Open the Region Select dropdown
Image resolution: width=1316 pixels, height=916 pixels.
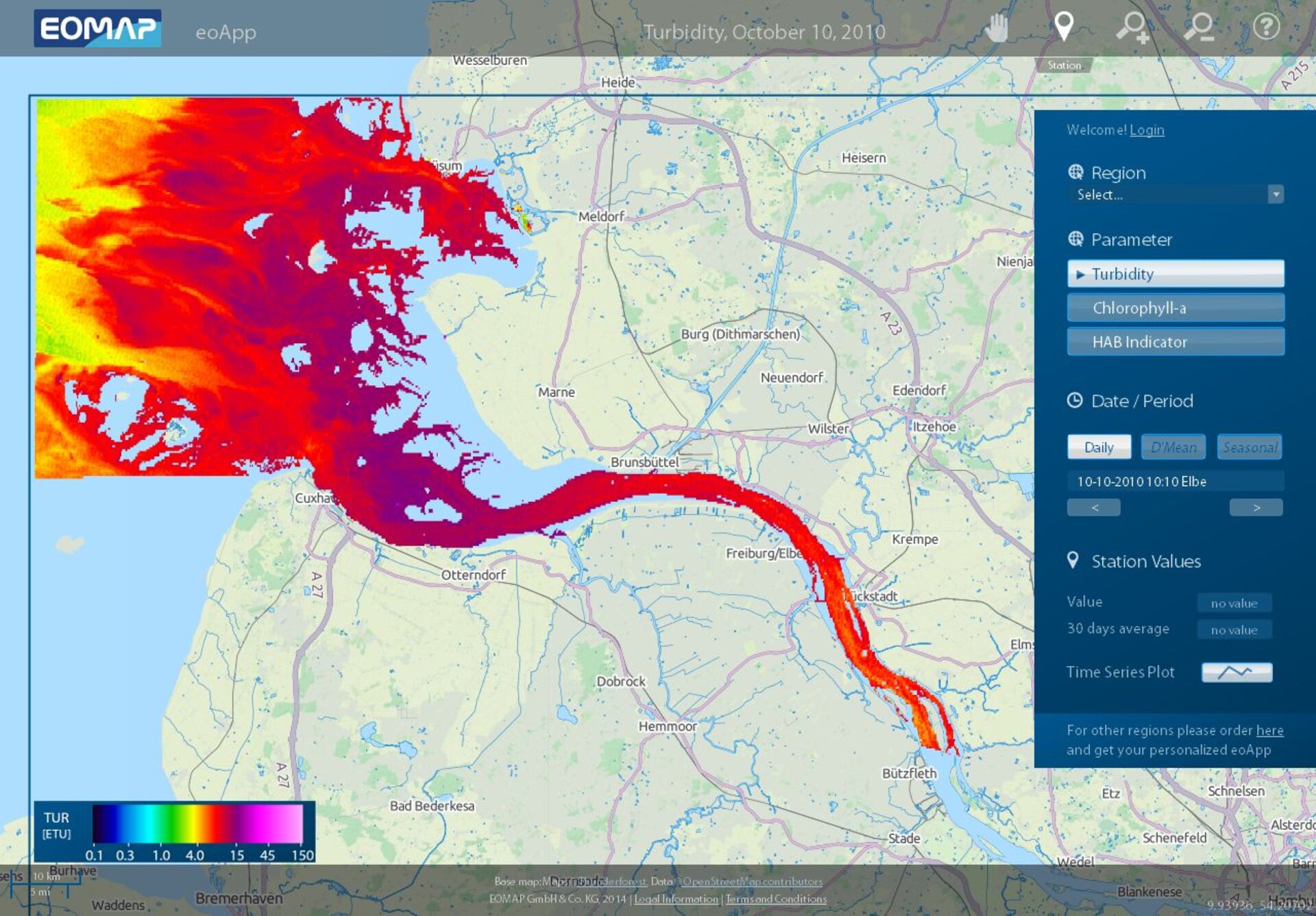point(1175,195)
